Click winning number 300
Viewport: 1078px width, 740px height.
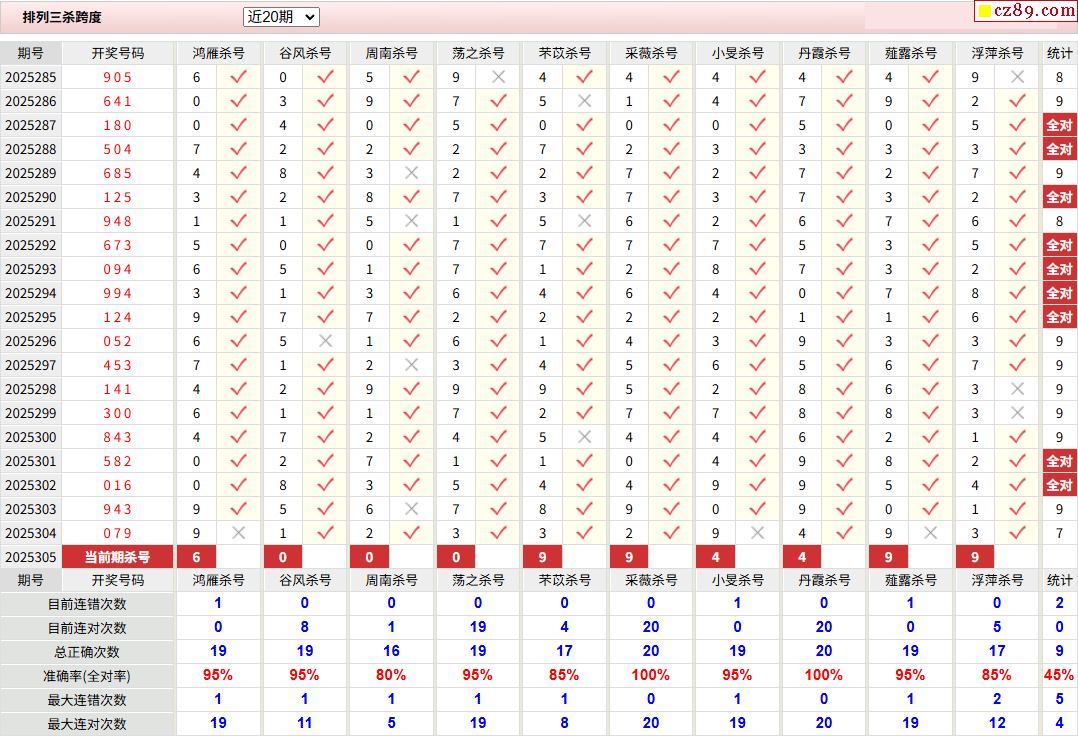(118, 413)
